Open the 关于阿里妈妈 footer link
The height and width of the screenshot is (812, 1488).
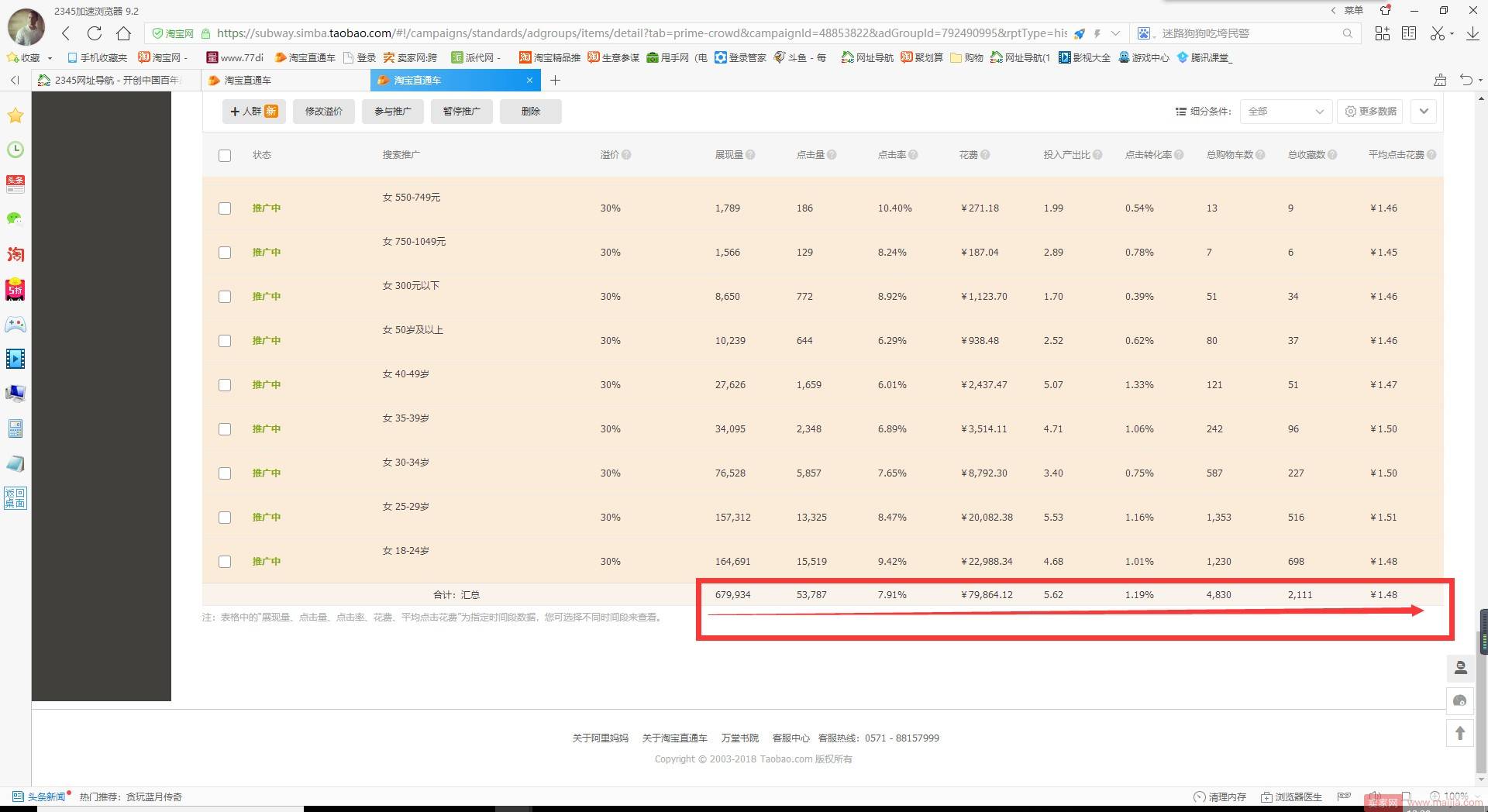pos(601,738)
